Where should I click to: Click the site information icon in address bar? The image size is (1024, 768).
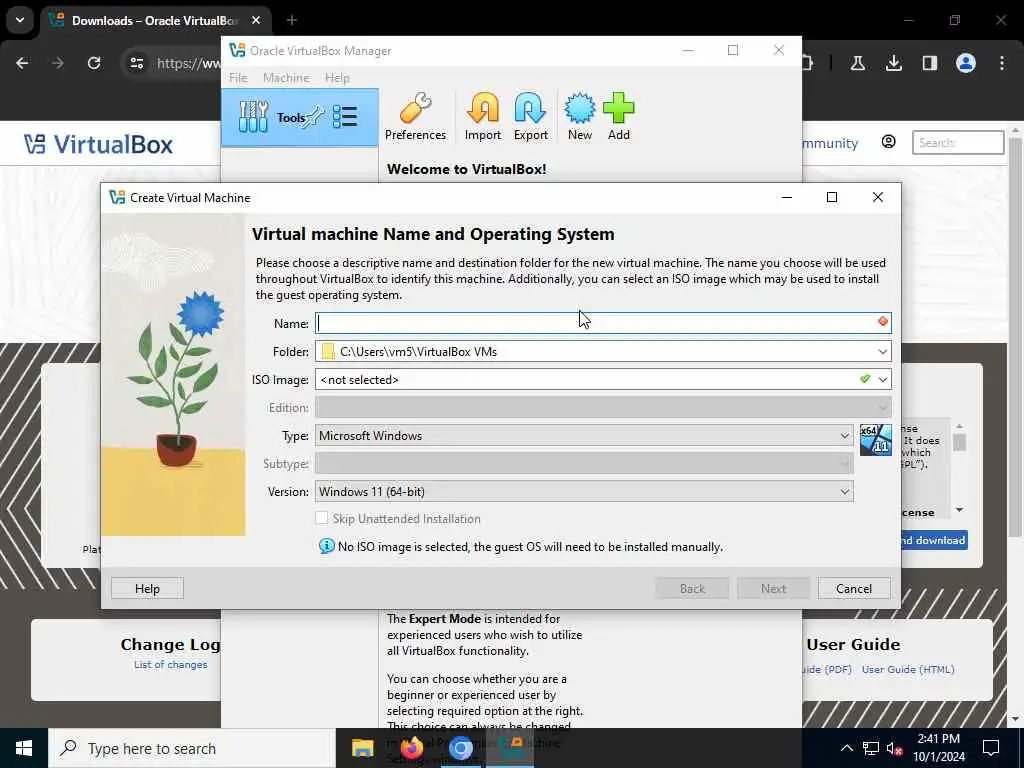pyautogui.click(x=136, y=63)
